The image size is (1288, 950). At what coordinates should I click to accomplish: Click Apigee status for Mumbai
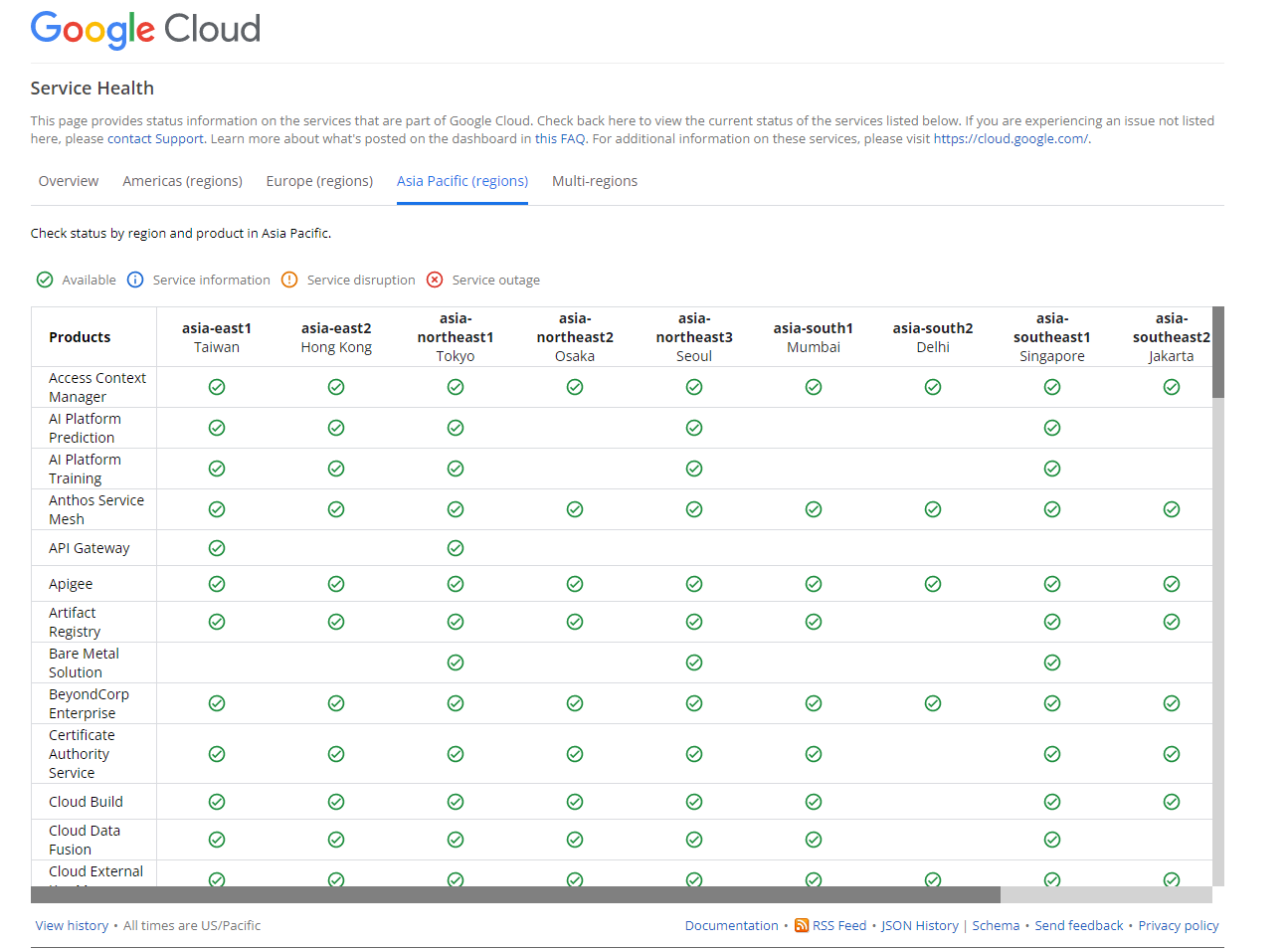coord(814,584)
